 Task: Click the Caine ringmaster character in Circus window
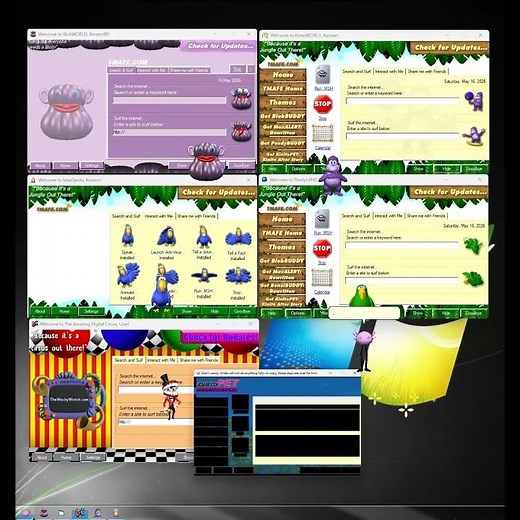[x=171, y=397]
